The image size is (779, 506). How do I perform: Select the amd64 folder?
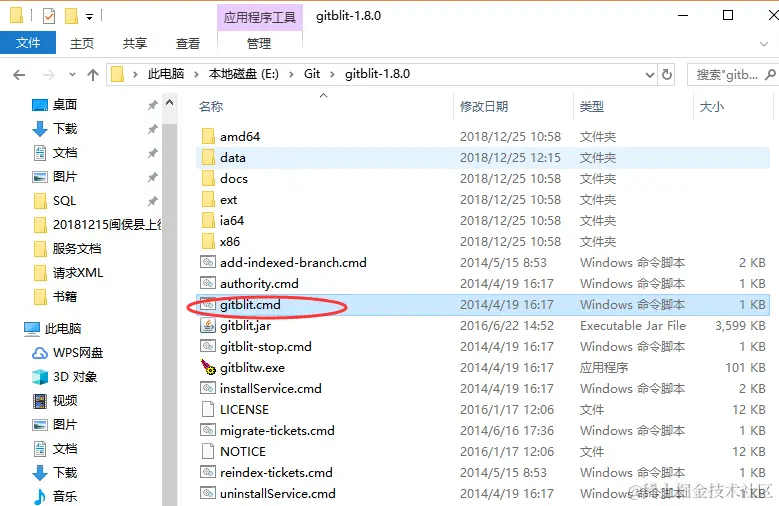[x=240, y=136]
